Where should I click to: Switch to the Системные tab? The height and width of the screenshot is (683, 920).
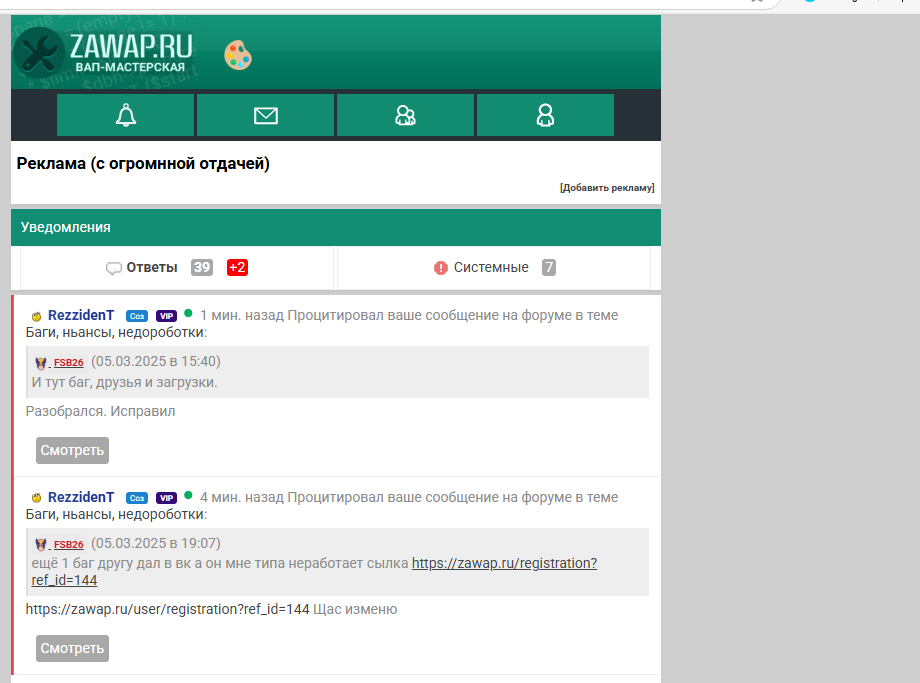click(x=490, y=267)
